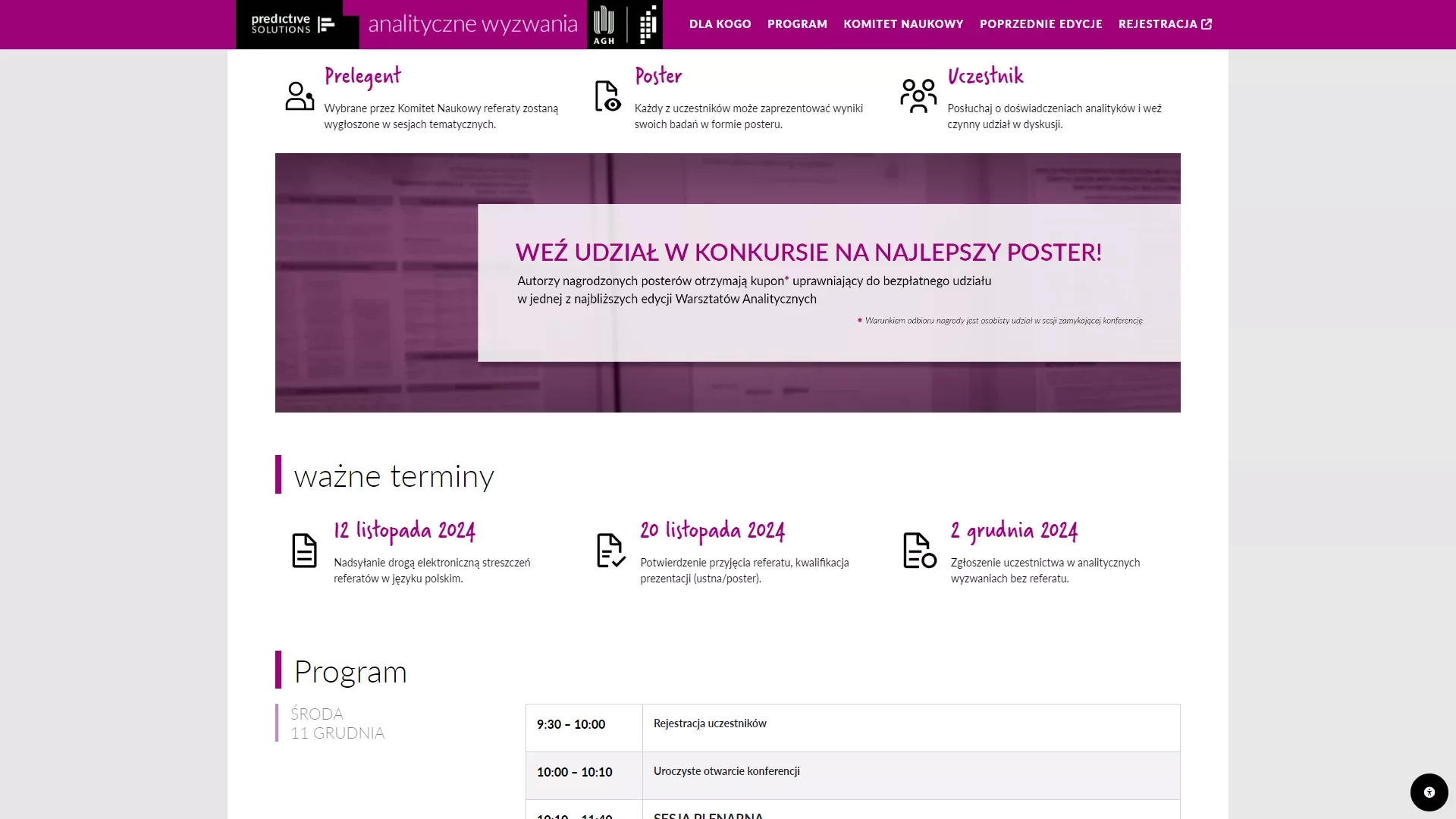Click the Nadsyłanie drogą elektroniczną streszczeń description

tap(432, 570)
